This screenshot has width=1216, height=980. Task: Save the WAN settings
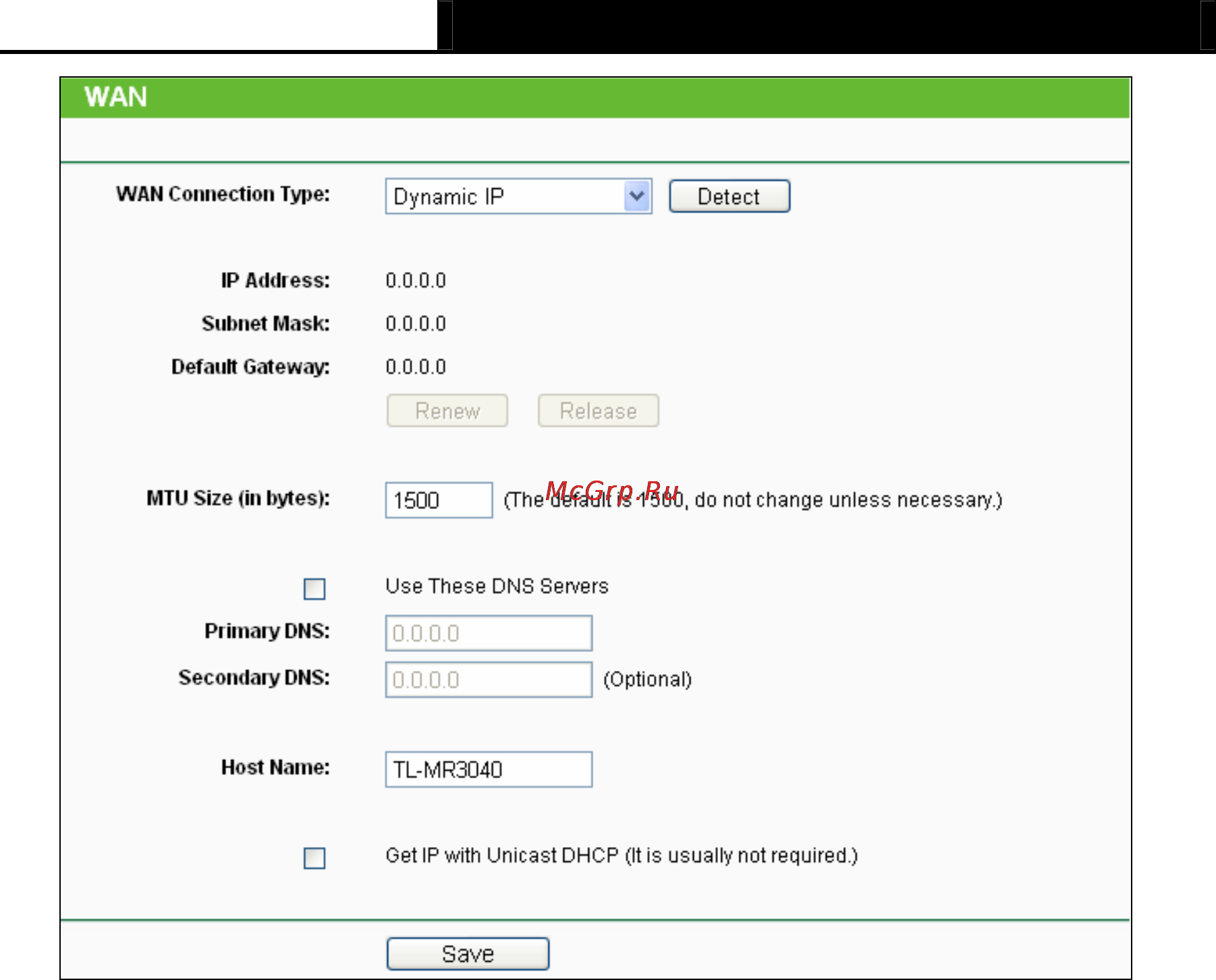pyautogui.click(x=468, y=954)
